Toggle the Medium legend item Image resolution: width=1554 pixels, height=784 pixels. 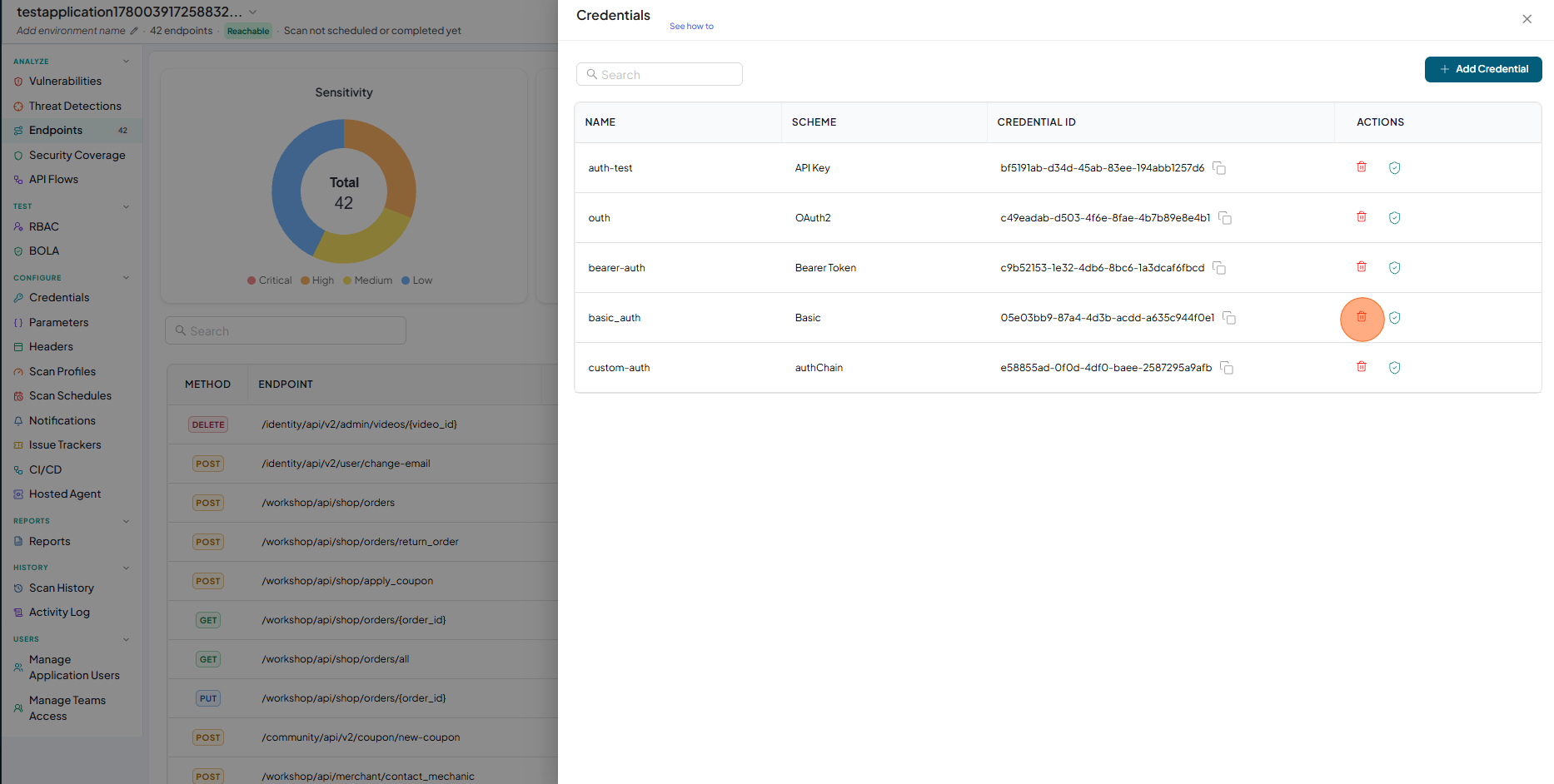point(368,280)
